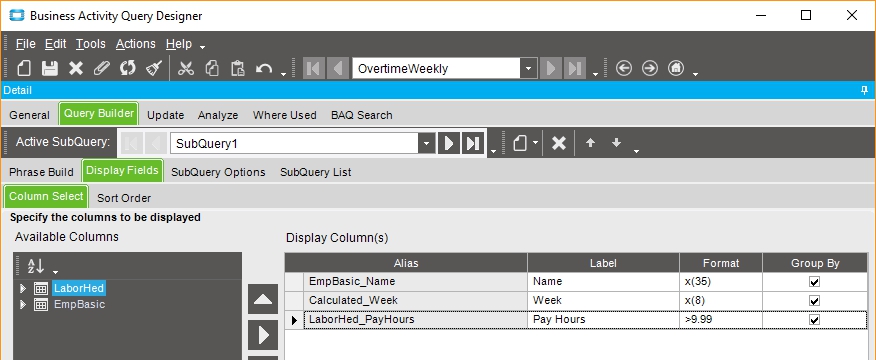
Task: Copy using the copy pages icon
Action: coord(212,68)
